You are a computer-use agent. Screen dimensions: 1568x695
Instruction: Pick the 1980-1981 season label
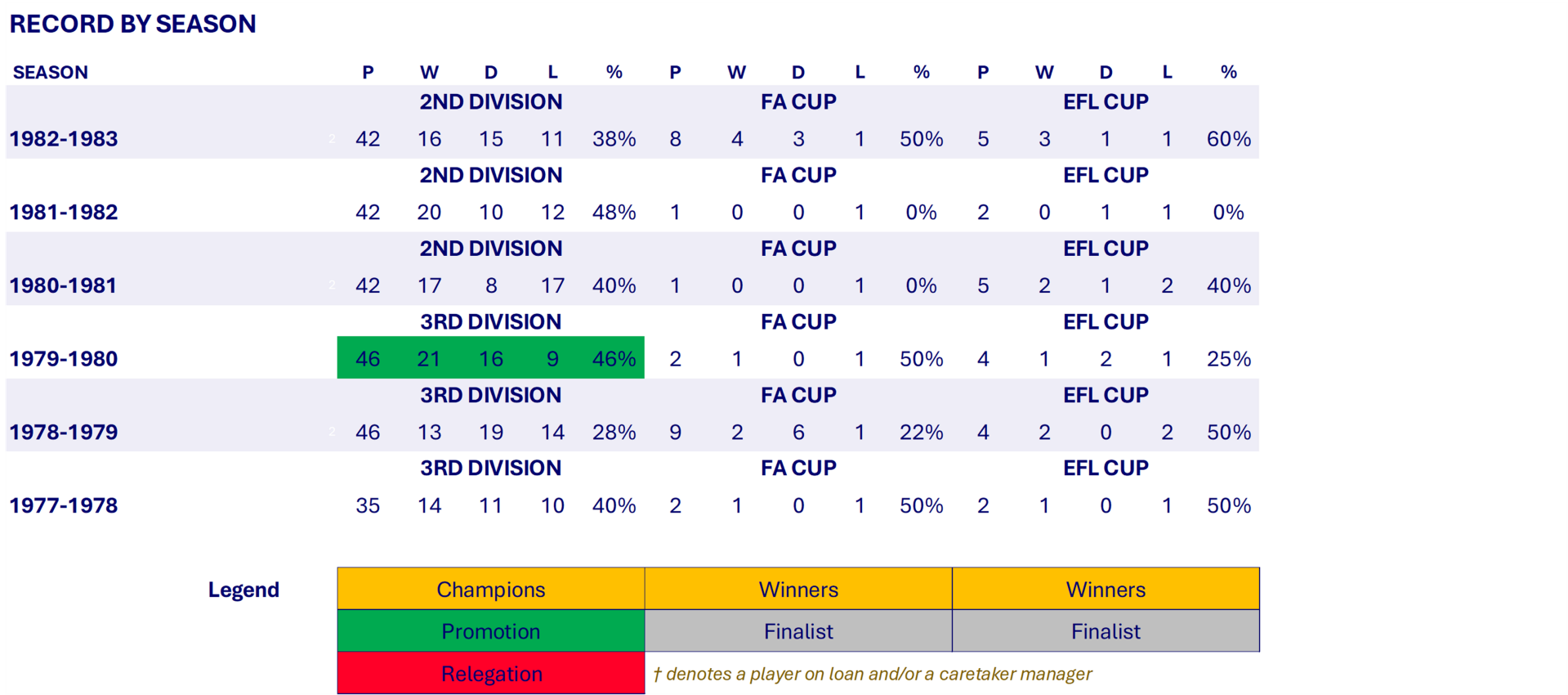click(64, 286)
